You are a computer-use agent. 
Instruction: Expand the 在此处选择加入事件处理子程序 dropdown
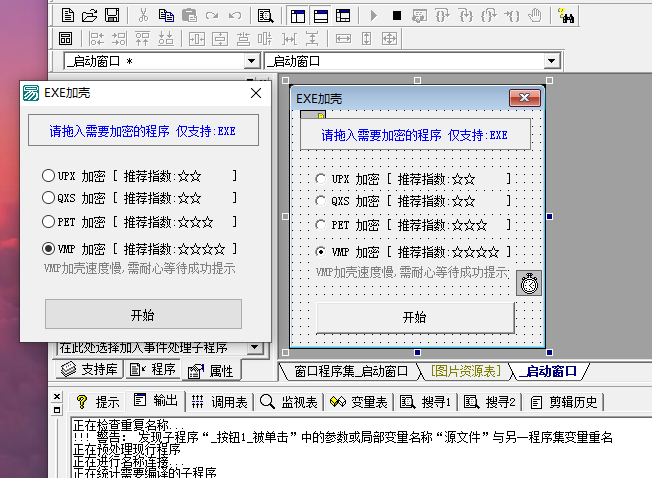click(254, 348)
